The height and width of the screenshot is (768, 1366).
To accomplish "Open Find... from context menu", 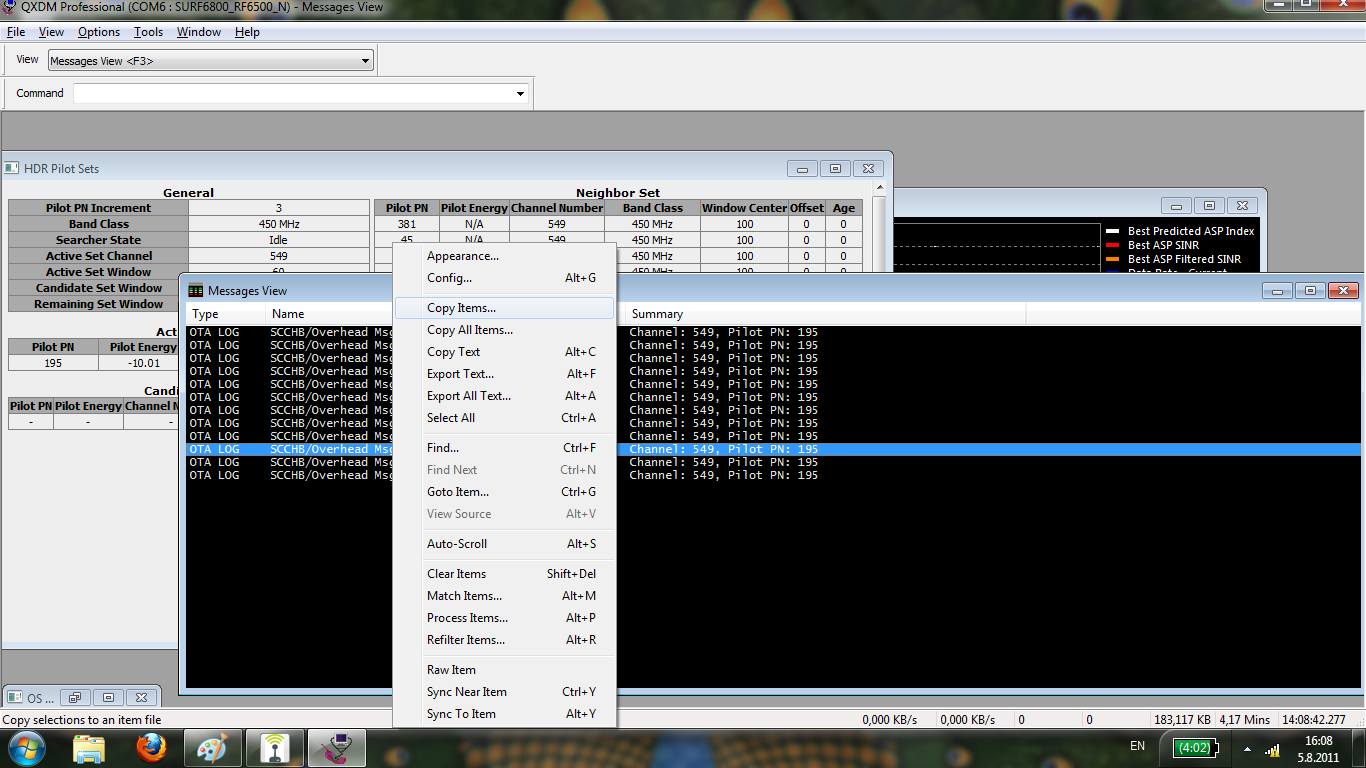I will point(504,448).
